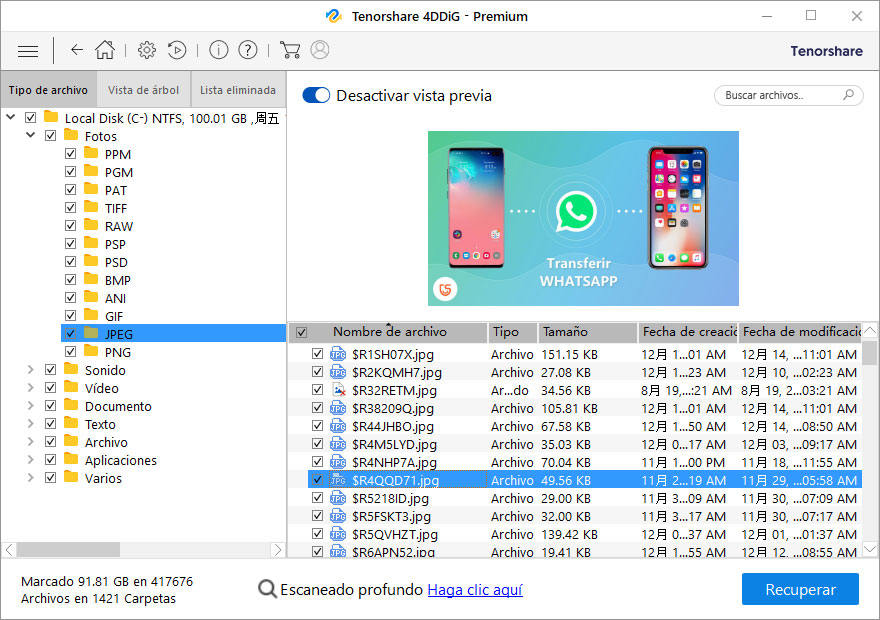This screenshot has width=880, height=620.
Task: Click the Tenorshare brand label
Action: tap(827, 51)
